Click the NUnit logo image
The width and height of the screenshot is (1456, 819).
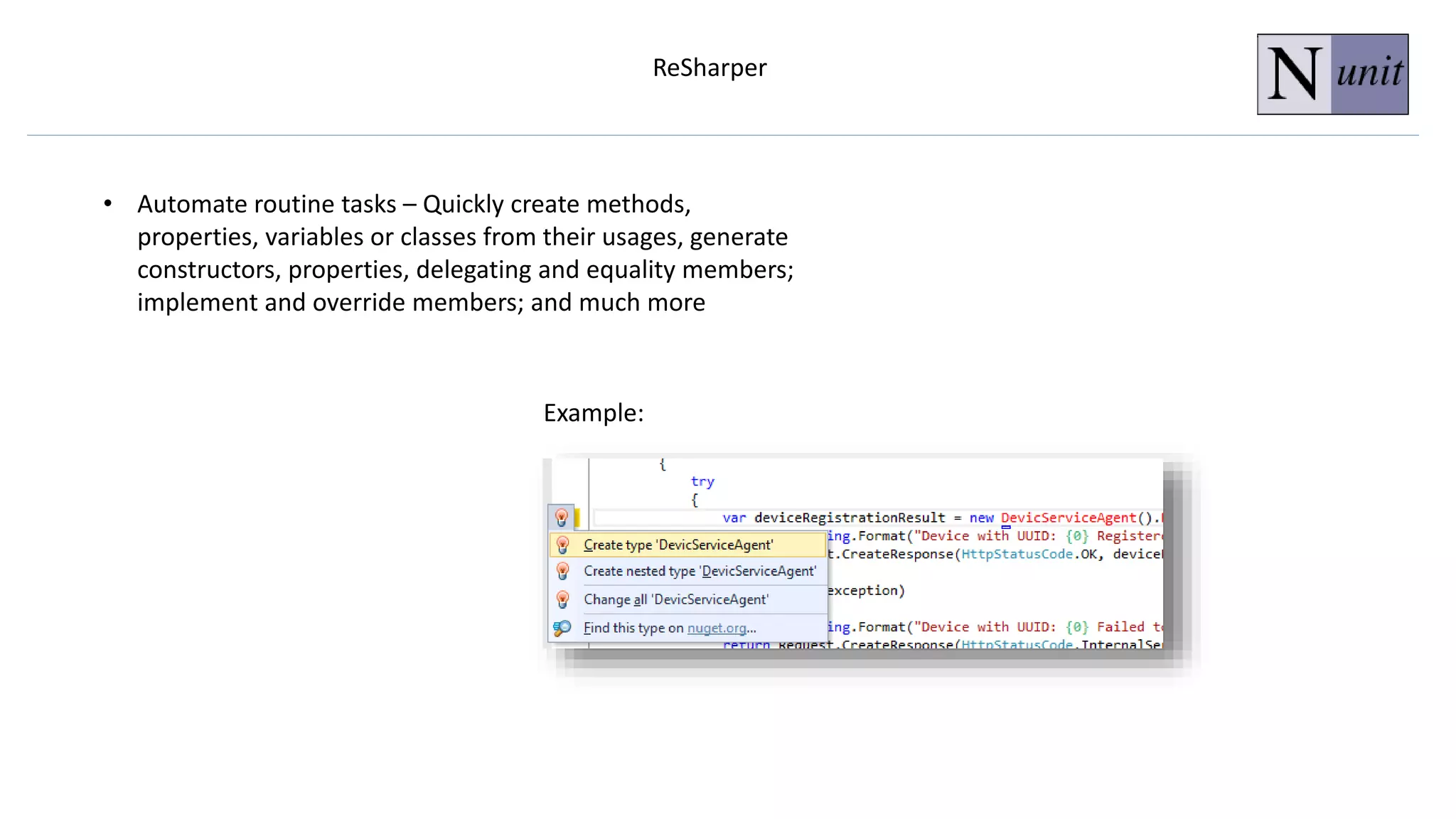pos(1332,74)
